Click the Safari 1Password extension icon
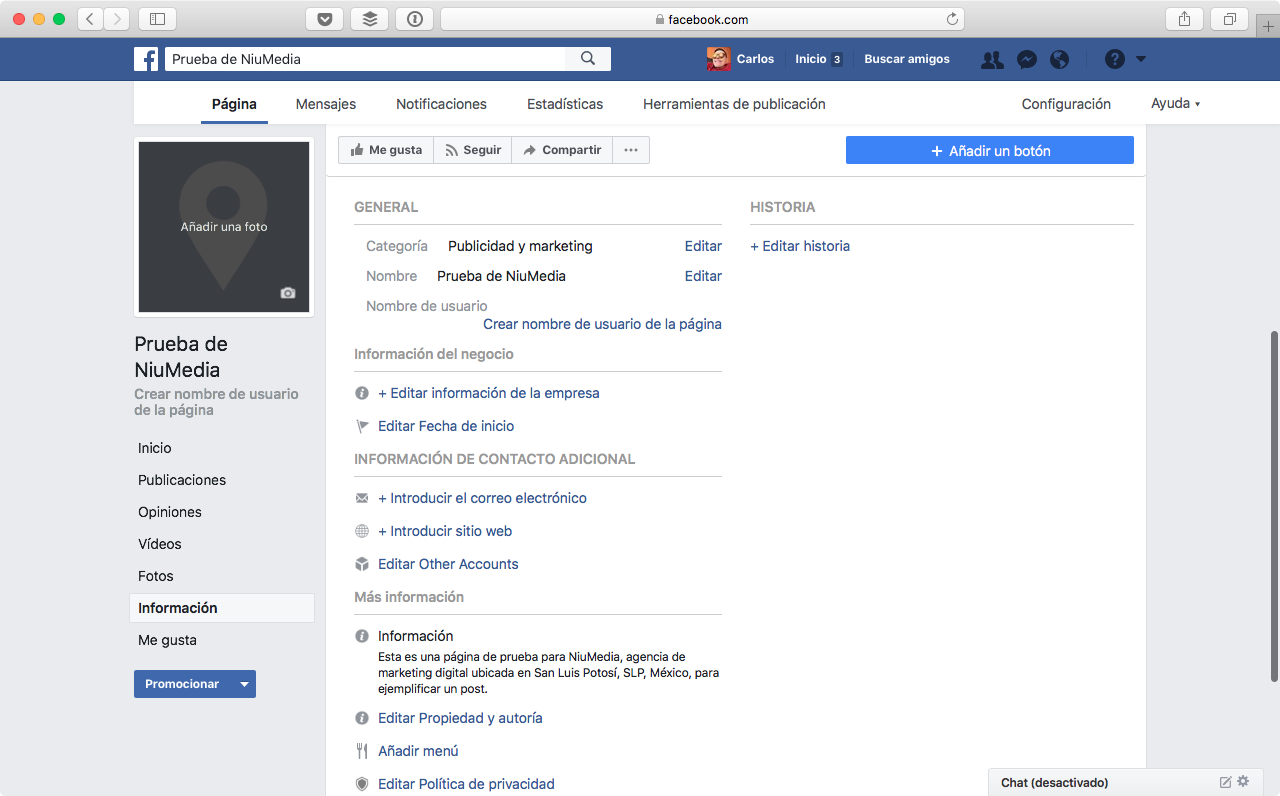Viewport: 1280px width, 796px height. [415, 19]
